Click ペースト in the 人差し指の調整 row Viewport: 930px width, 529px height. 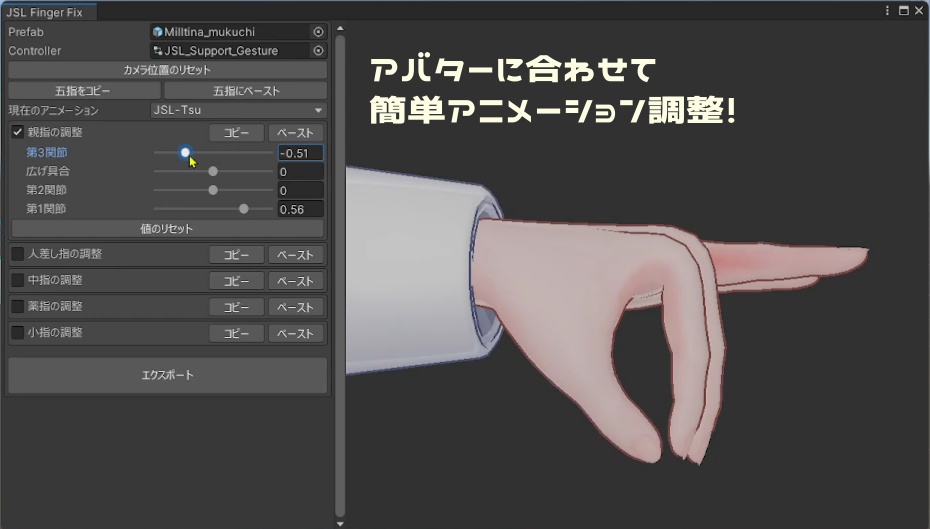pyautogui.click(x=295, y=255)
